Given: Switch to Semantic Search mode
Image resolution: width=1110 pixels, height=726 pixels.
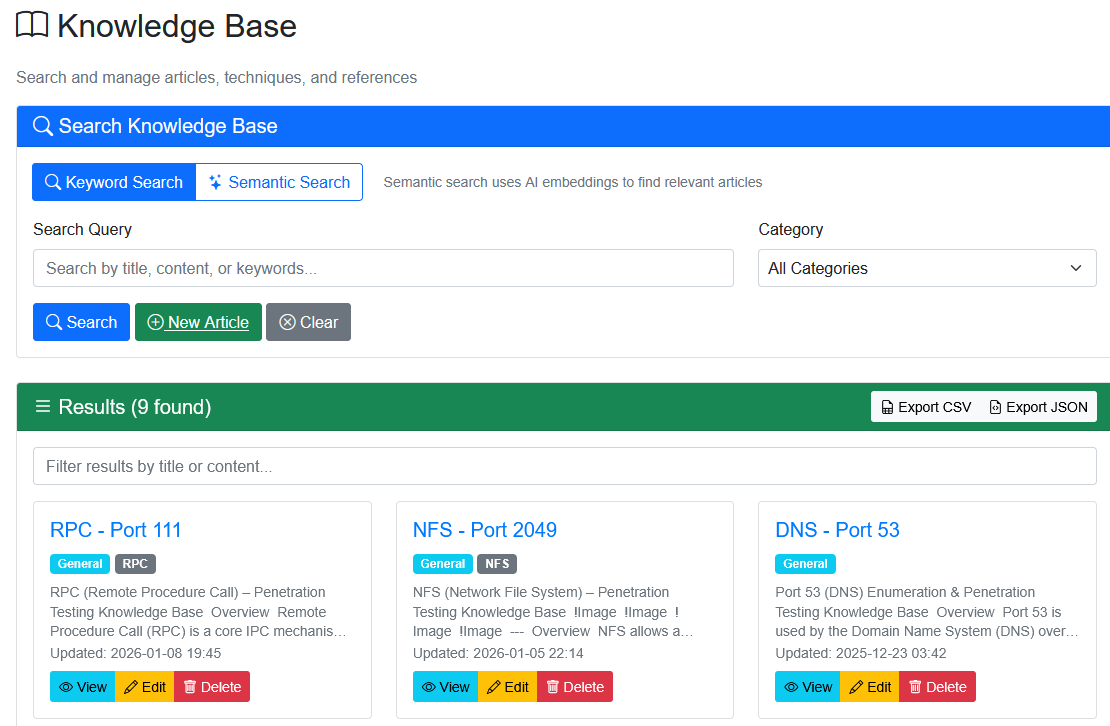Looking at the screenshot, I should (x=279, y=182).
